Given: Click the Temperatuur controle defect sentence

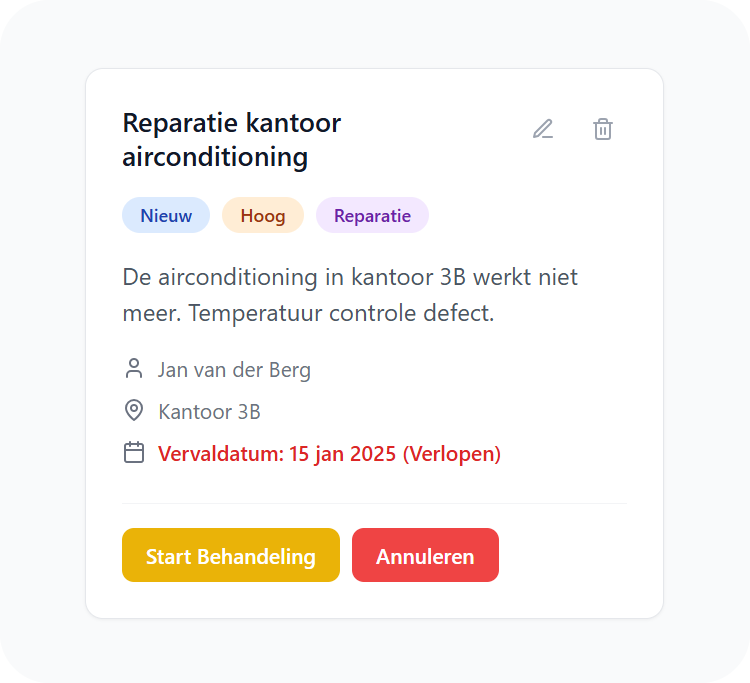Looking at the screenshot, I should tap(341, 314).
